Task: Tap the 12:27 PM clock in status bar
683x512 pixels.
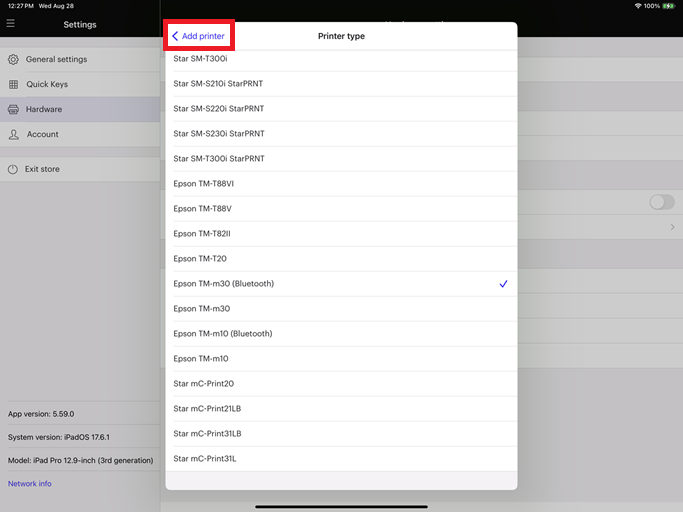Action: 21,6
